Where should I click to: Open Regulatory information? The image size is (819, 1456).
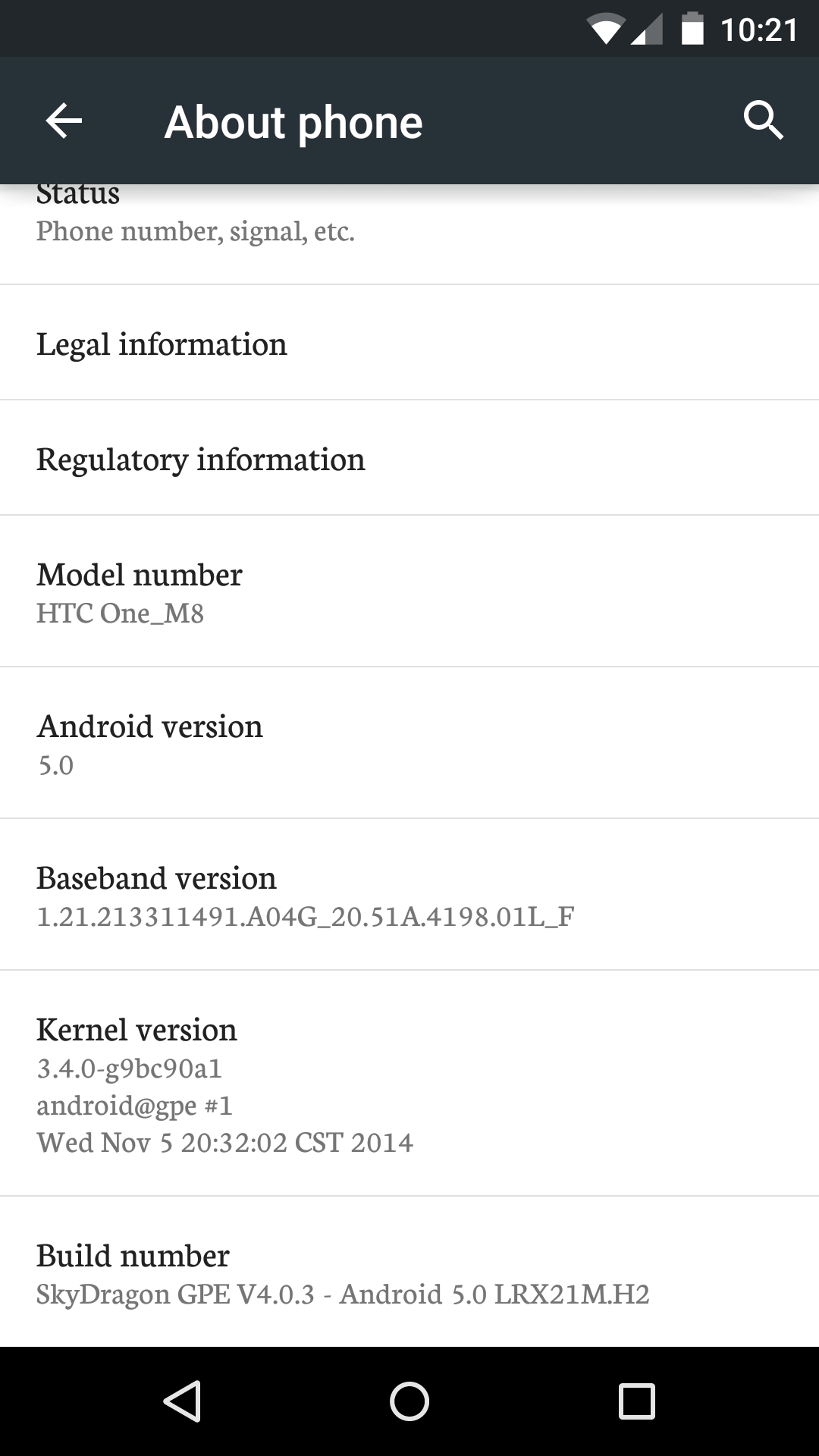coord(409,459)
